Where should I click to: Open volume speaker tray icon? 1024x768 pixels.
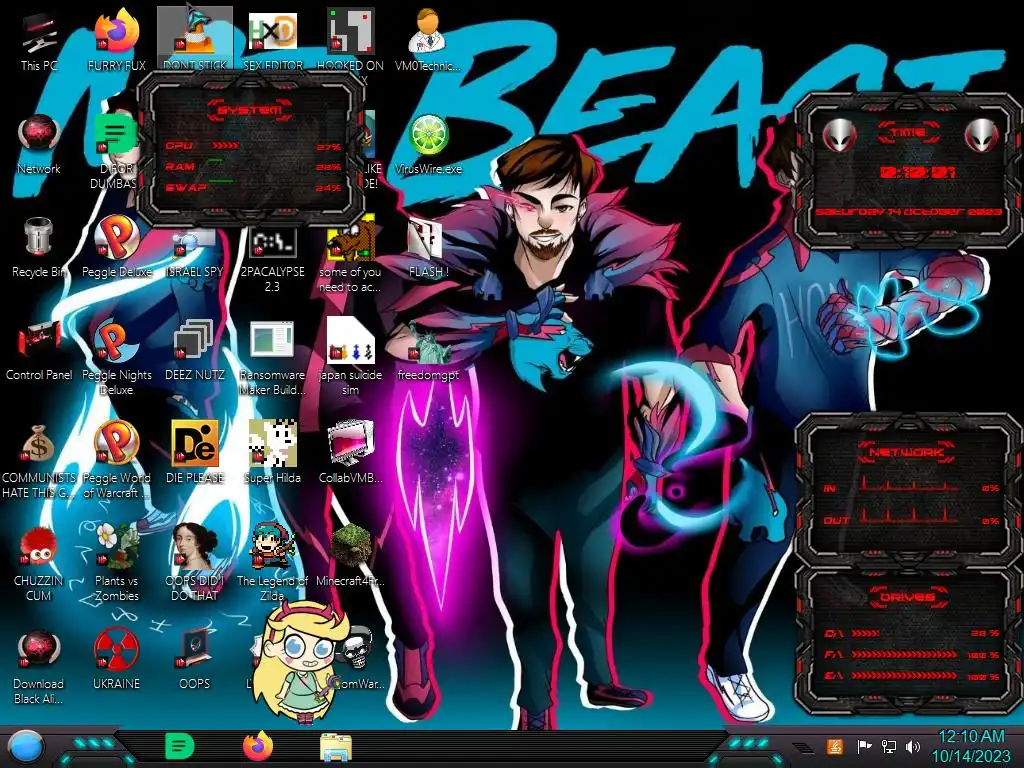tap(913, 746)
